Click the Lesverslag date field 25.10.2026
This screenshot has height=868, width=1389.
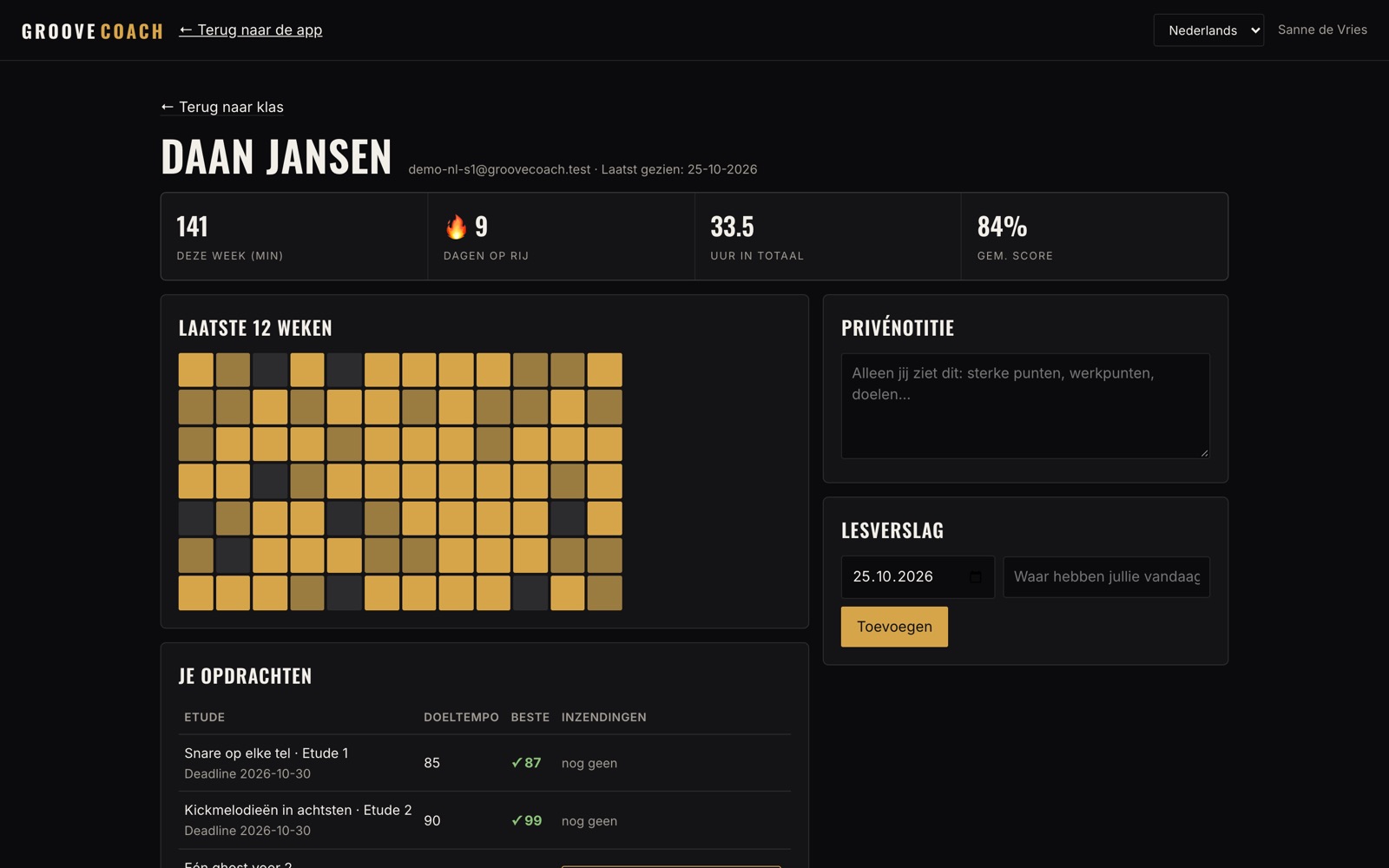[x=918, y=577]
